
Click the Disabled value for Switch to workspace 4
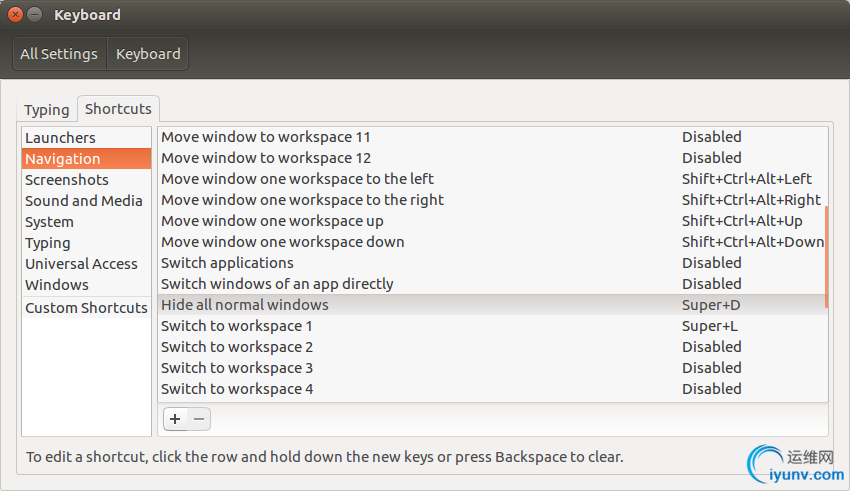[x=711, y=389]
